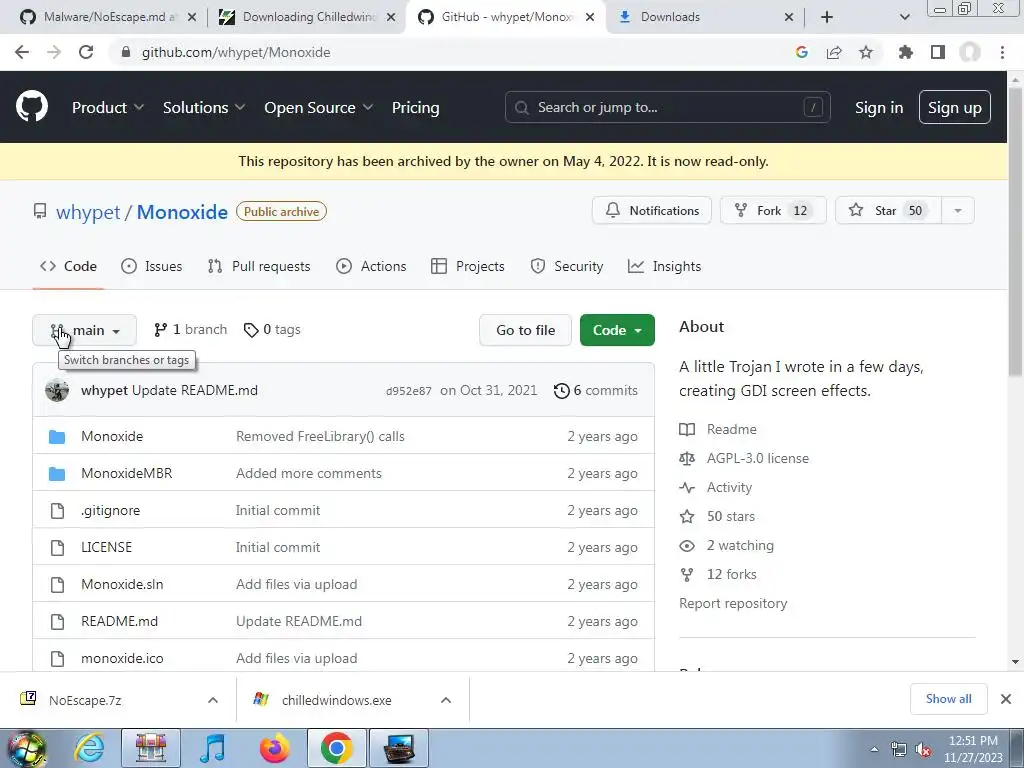Click the share page icon in address bar
Viewport: 1024px width, 768px height.
834,52
